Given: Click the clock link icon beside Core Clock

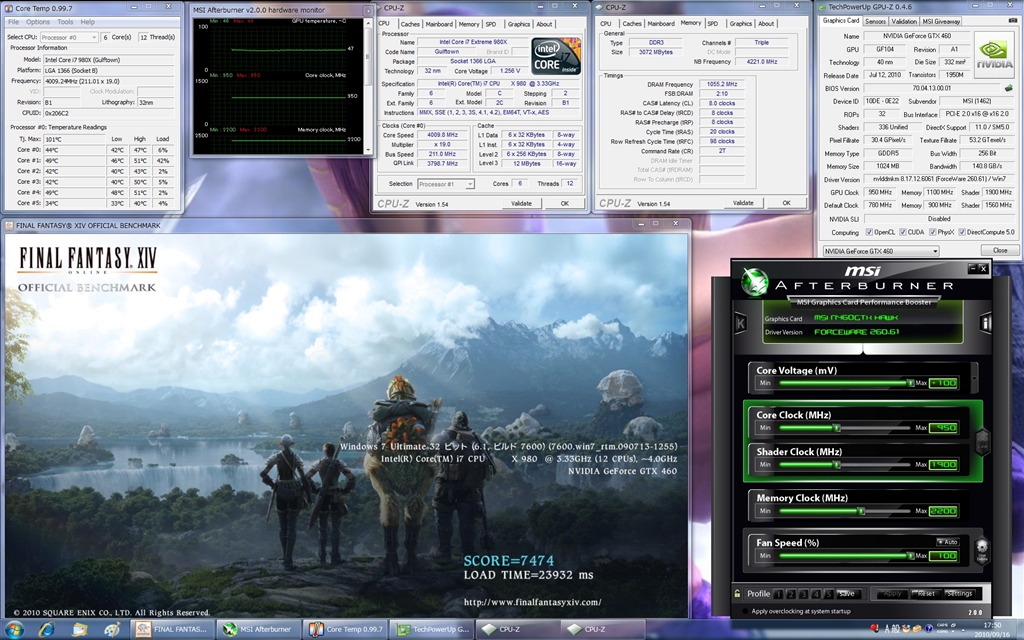Looking at the screenshot, I should [982, 440].
